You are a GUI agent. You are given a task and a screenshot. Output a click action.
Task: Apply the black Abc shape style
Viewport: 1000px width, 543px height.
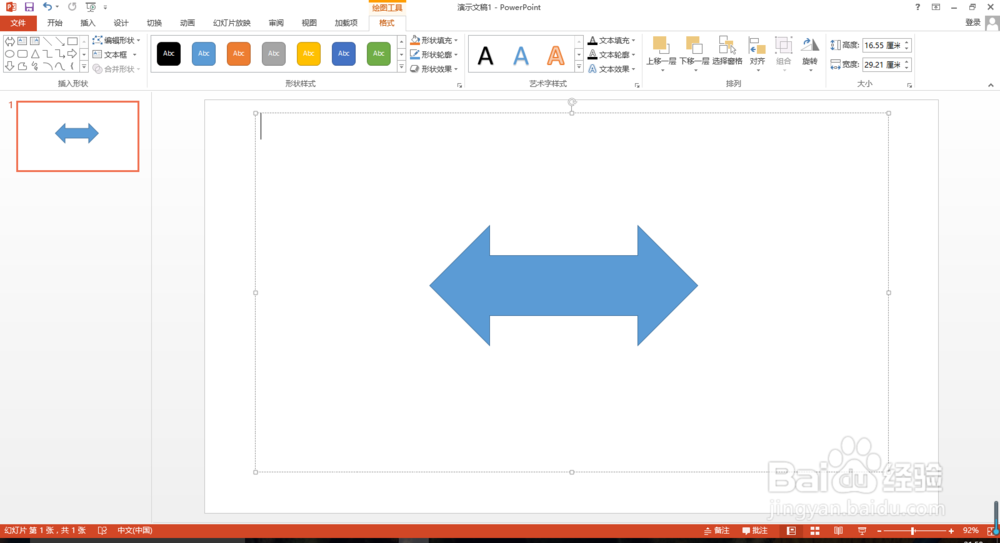pyautogui.click(x=168, y=54)
